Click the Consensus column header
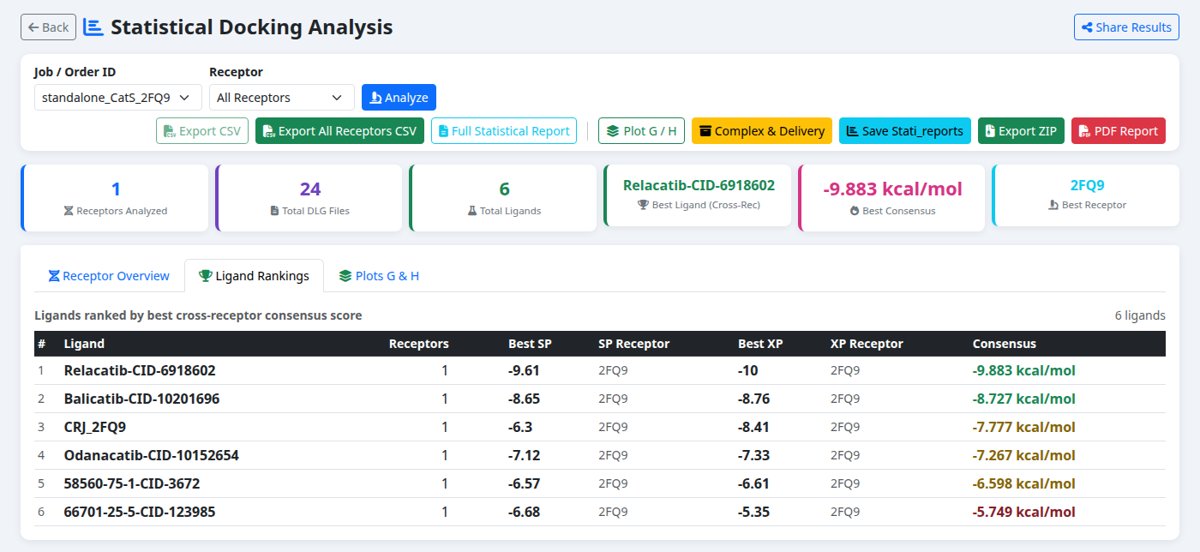This screenshot has width=1200, height=552. point(1004,343)
